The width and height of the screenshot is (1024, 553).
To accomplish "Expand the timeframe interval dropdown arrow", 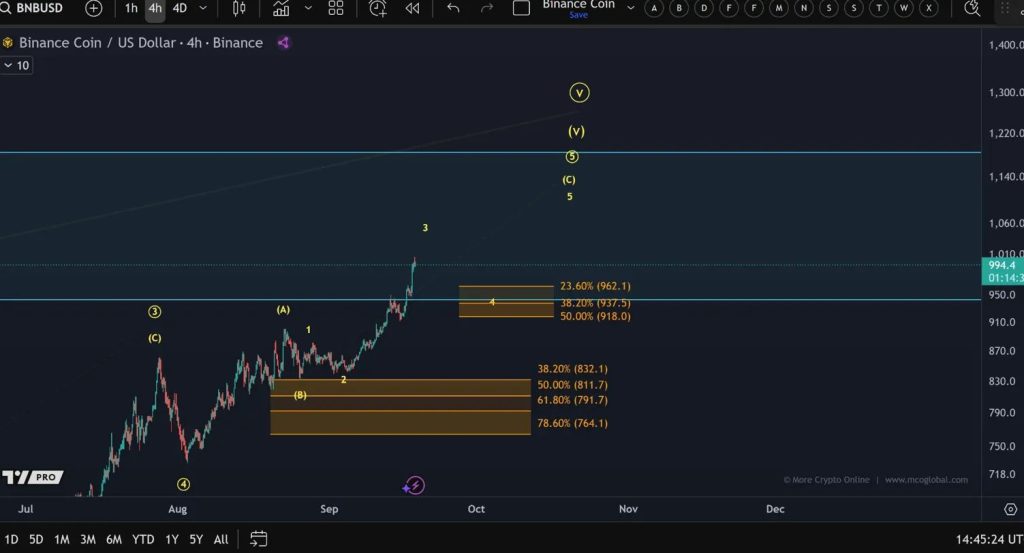I will tap(204, 8).
